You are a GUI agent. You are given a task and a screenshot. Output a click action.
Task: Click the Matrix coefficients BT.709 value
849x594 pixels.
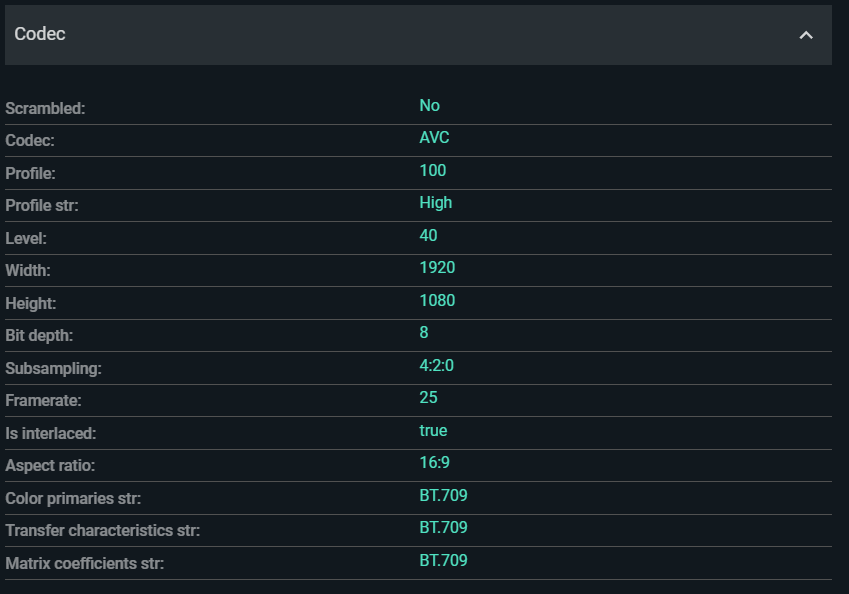point(443,561)
